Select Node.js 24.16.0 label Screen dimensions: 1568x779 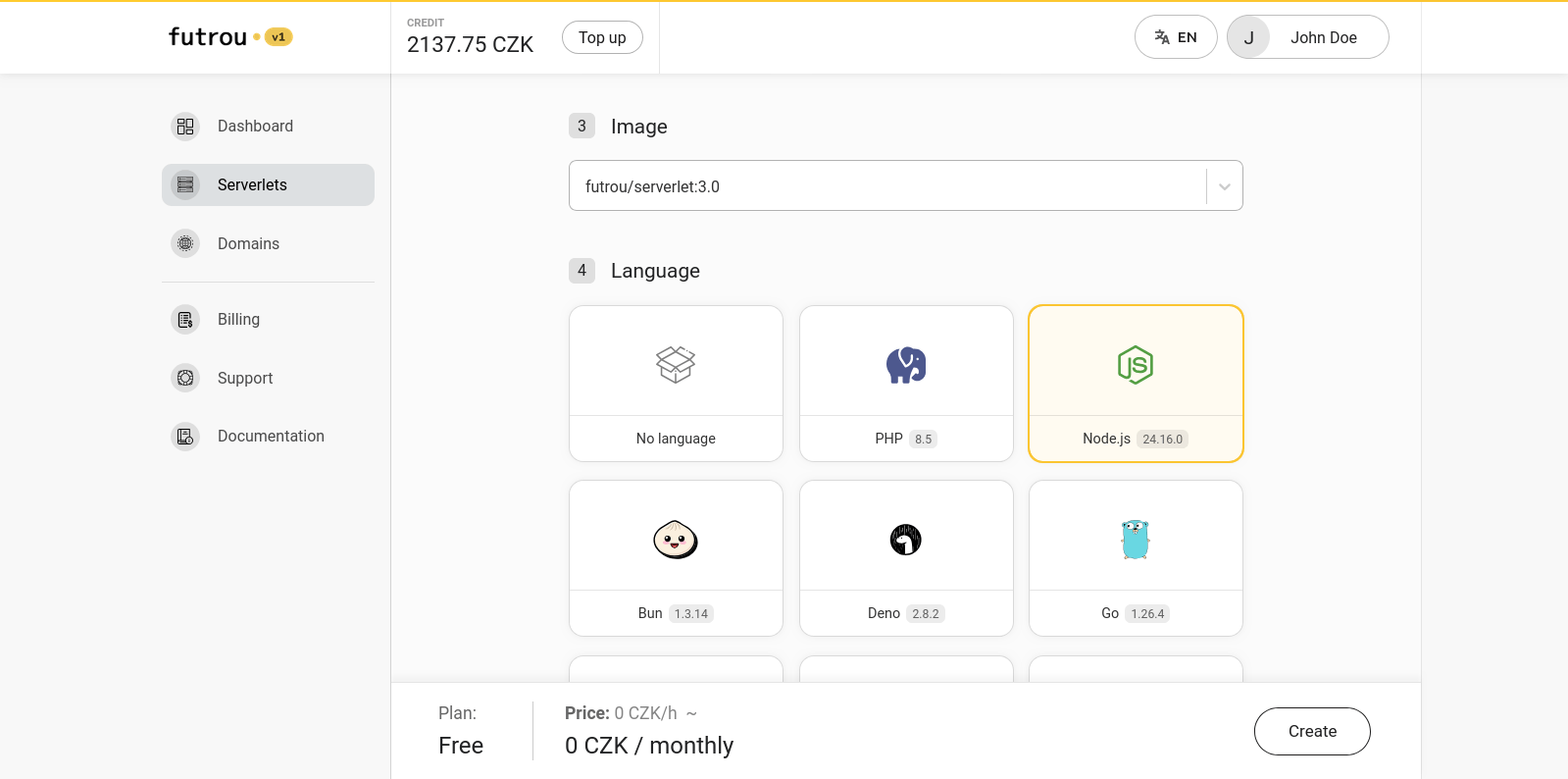[1136, 439]
